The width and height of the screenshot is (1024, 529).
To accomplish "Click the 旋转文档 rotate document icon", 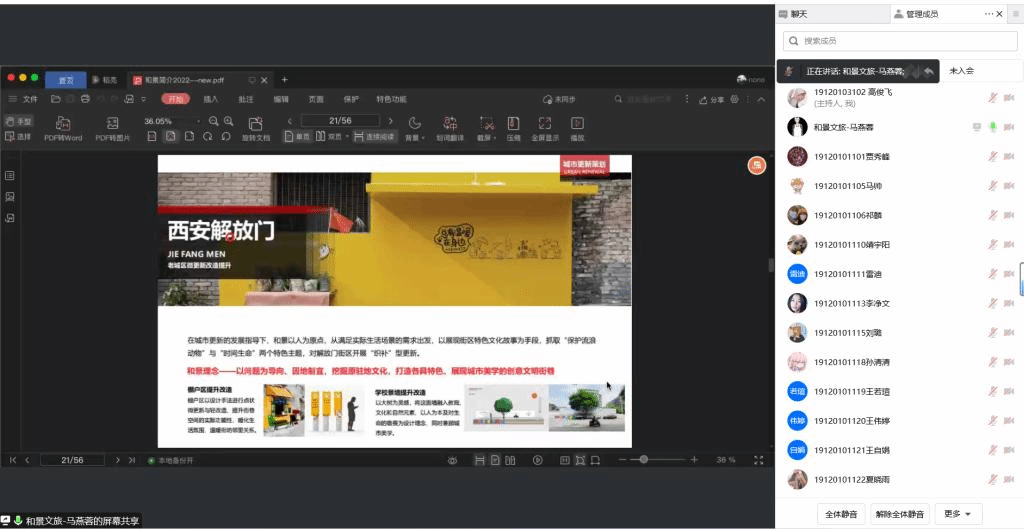I will 256,124.
